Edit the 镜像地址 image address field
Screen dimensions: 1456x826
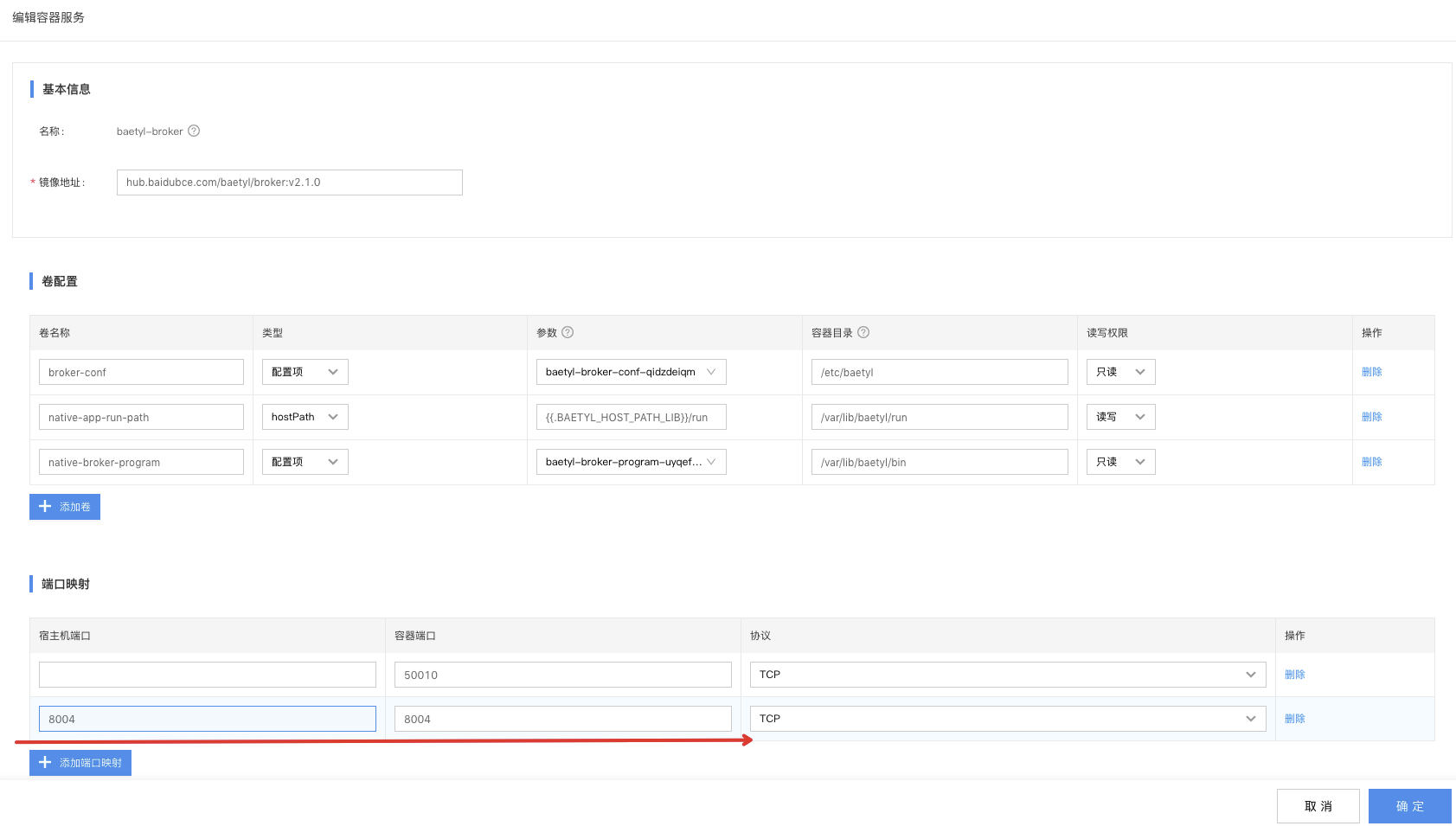[290, 182]
